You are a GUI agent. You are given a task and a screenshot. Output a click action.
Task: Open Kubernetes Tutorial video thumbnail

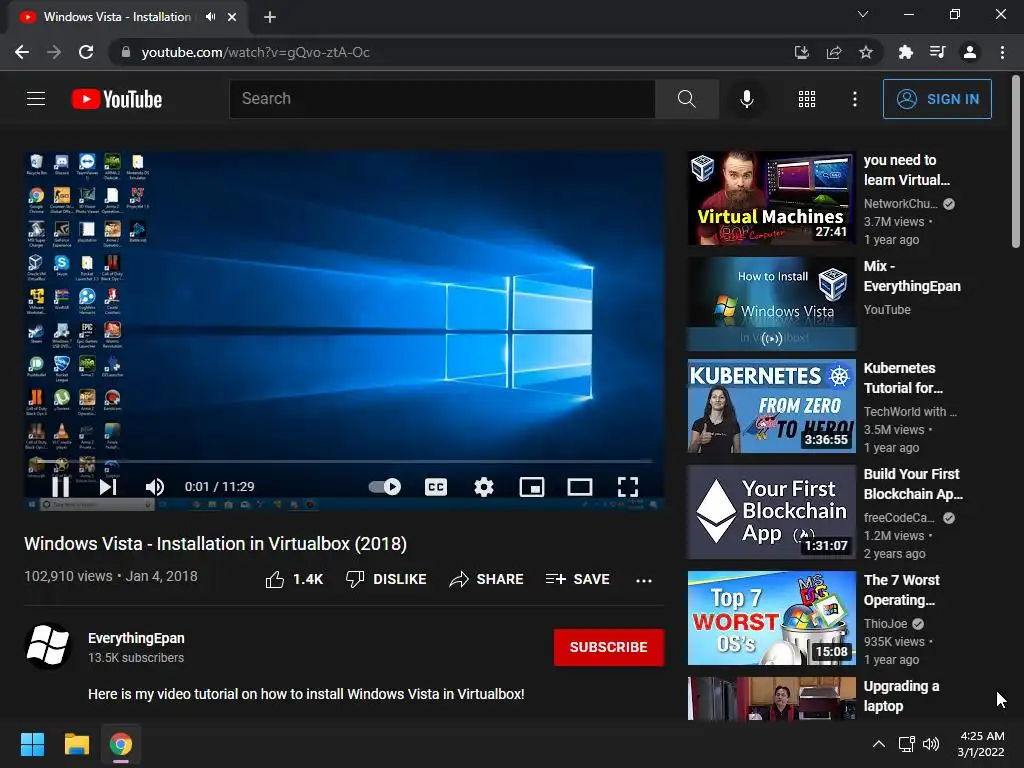tap(771, 406)
